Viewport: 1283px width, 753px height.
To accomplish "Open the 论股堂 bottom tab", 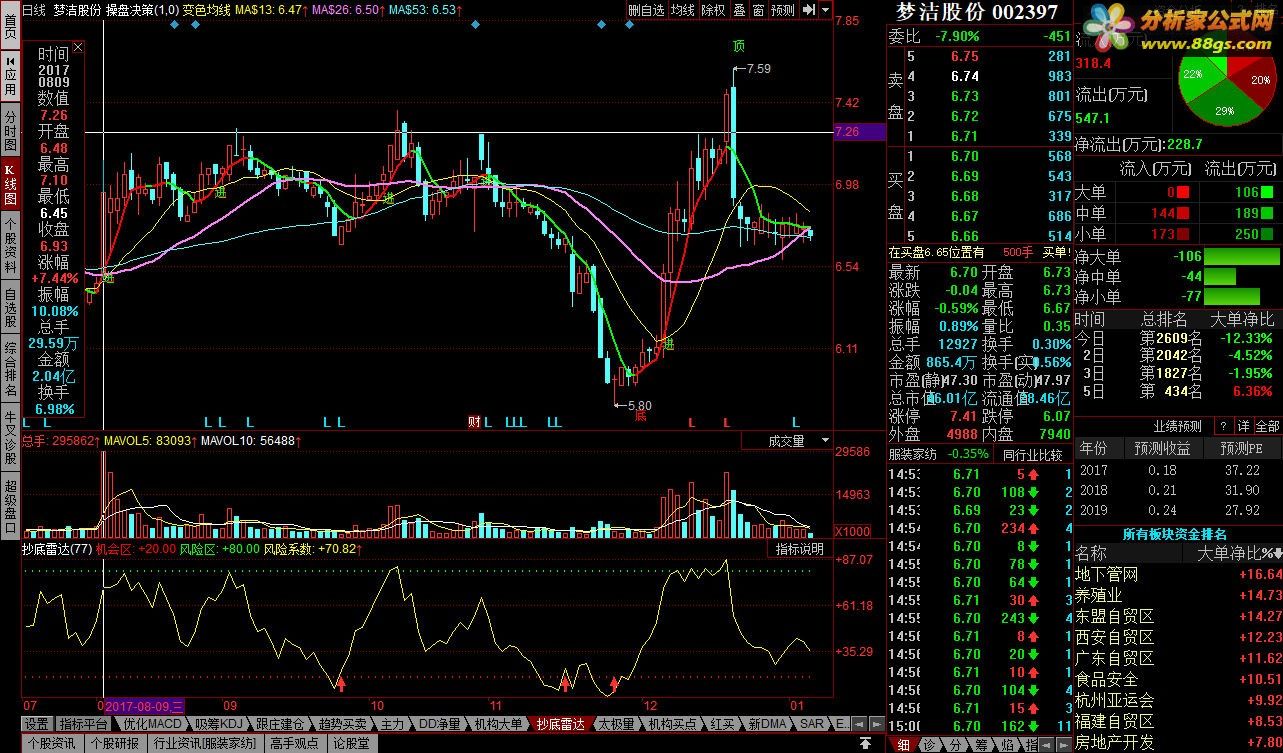I will (x=351, y=743).
